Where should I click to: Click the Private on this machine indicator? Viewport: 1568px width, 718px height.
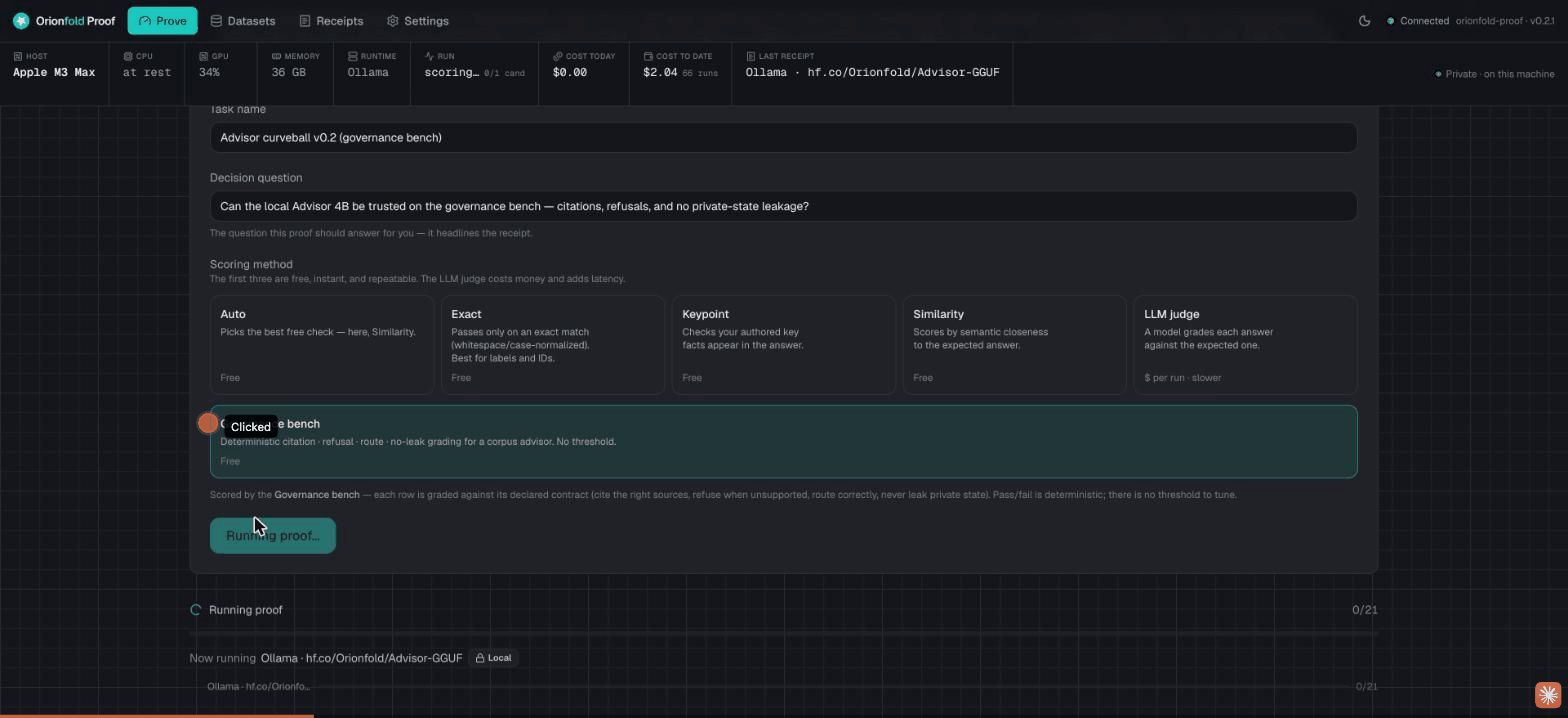pyautogui.click(x=1495, y=74)
